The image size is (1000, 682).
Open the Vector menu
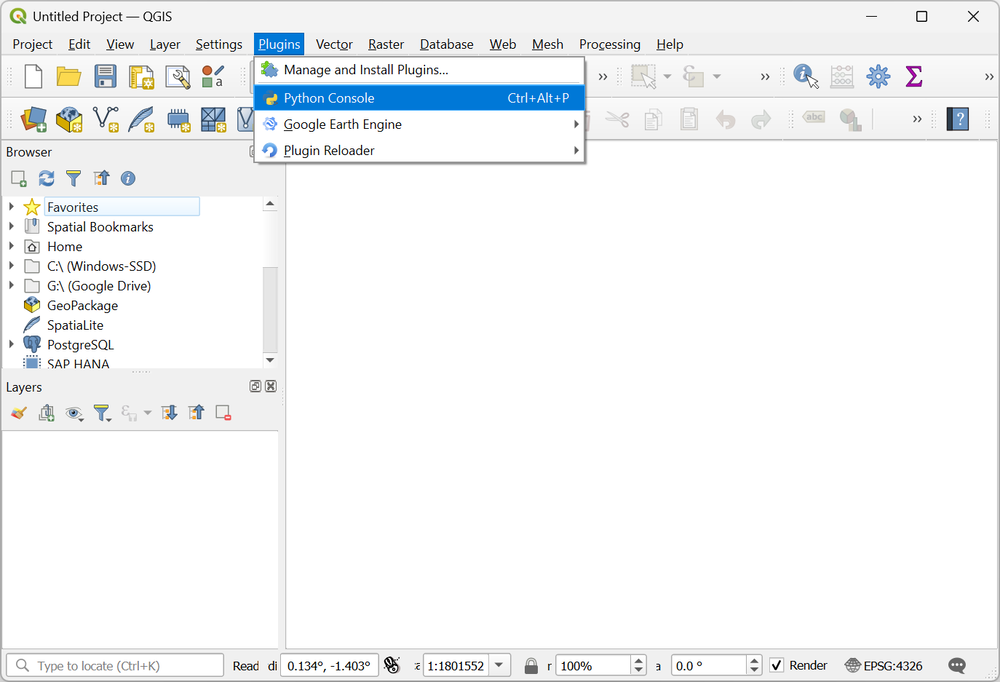pos(334,44)
